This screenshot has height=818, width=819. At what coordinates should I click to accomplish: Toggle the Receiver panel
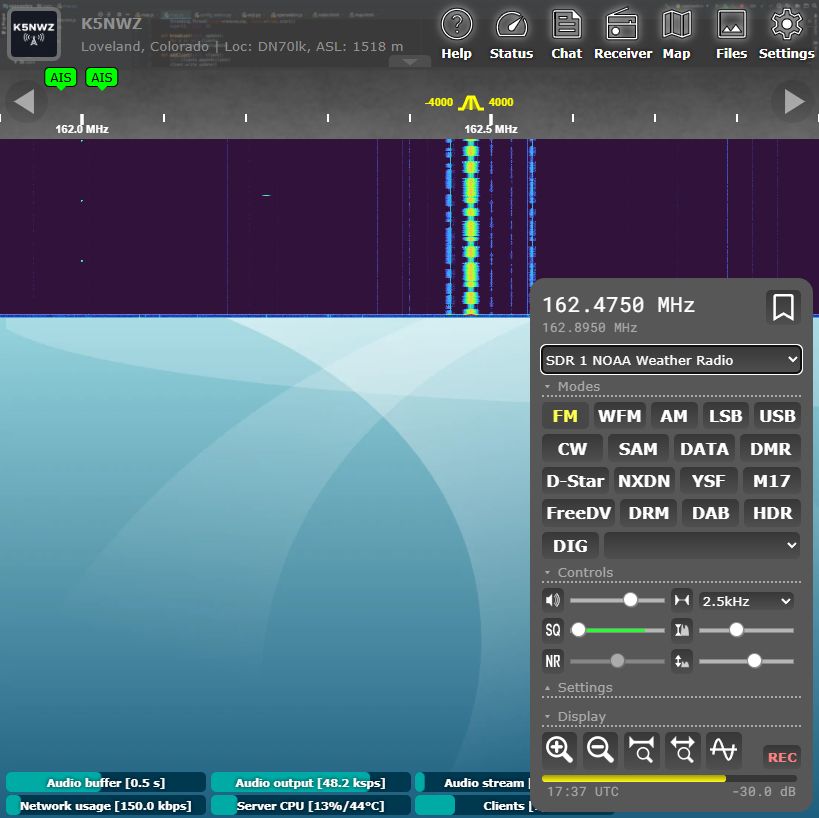[x=623, y=34]
